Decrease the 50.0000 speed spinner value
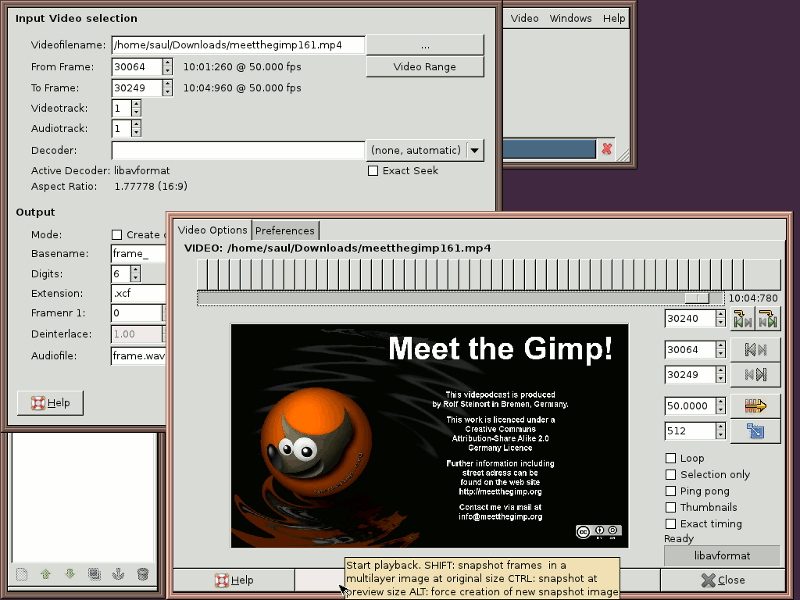This screenshot has height=600, width=800. click(x=720, y=410)
